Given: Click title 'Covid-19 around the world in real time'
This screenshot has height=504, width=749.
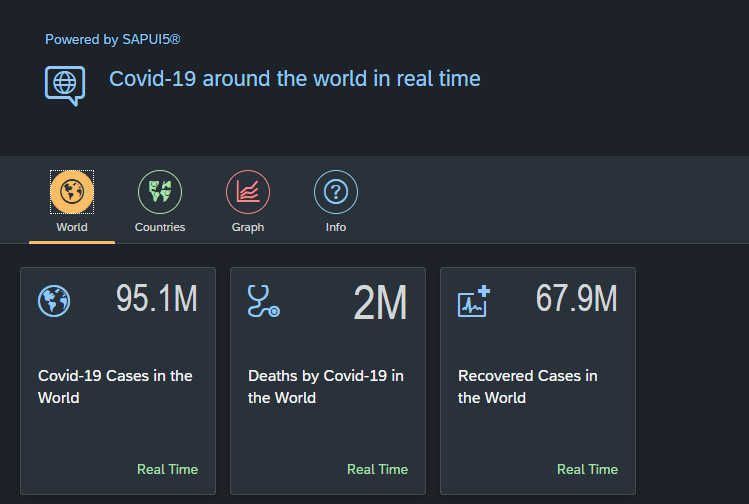Looking at the screenshot, I should point(295,79).
